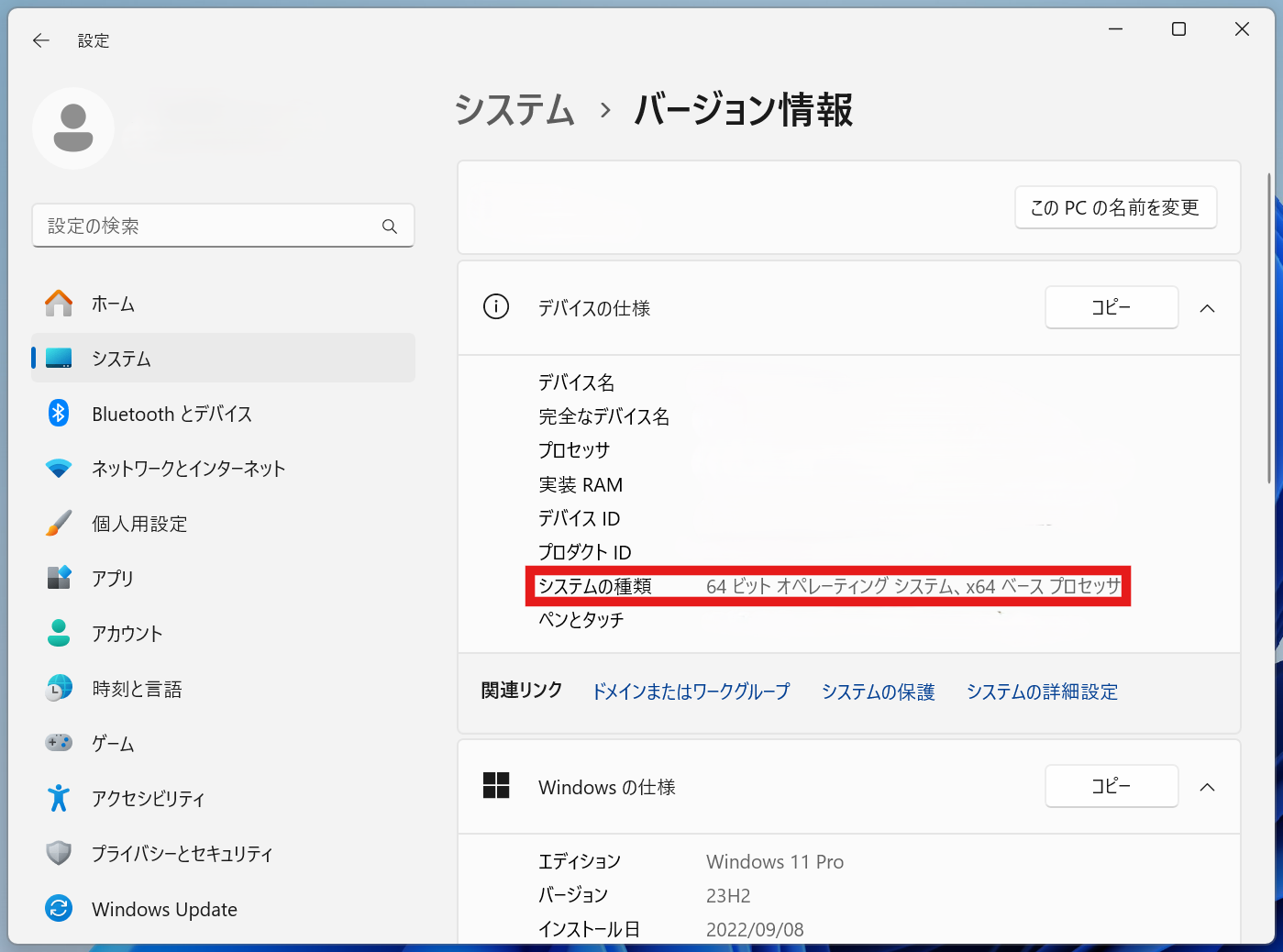
Task: Click the システムの種類 label
Action: [594, 586]
